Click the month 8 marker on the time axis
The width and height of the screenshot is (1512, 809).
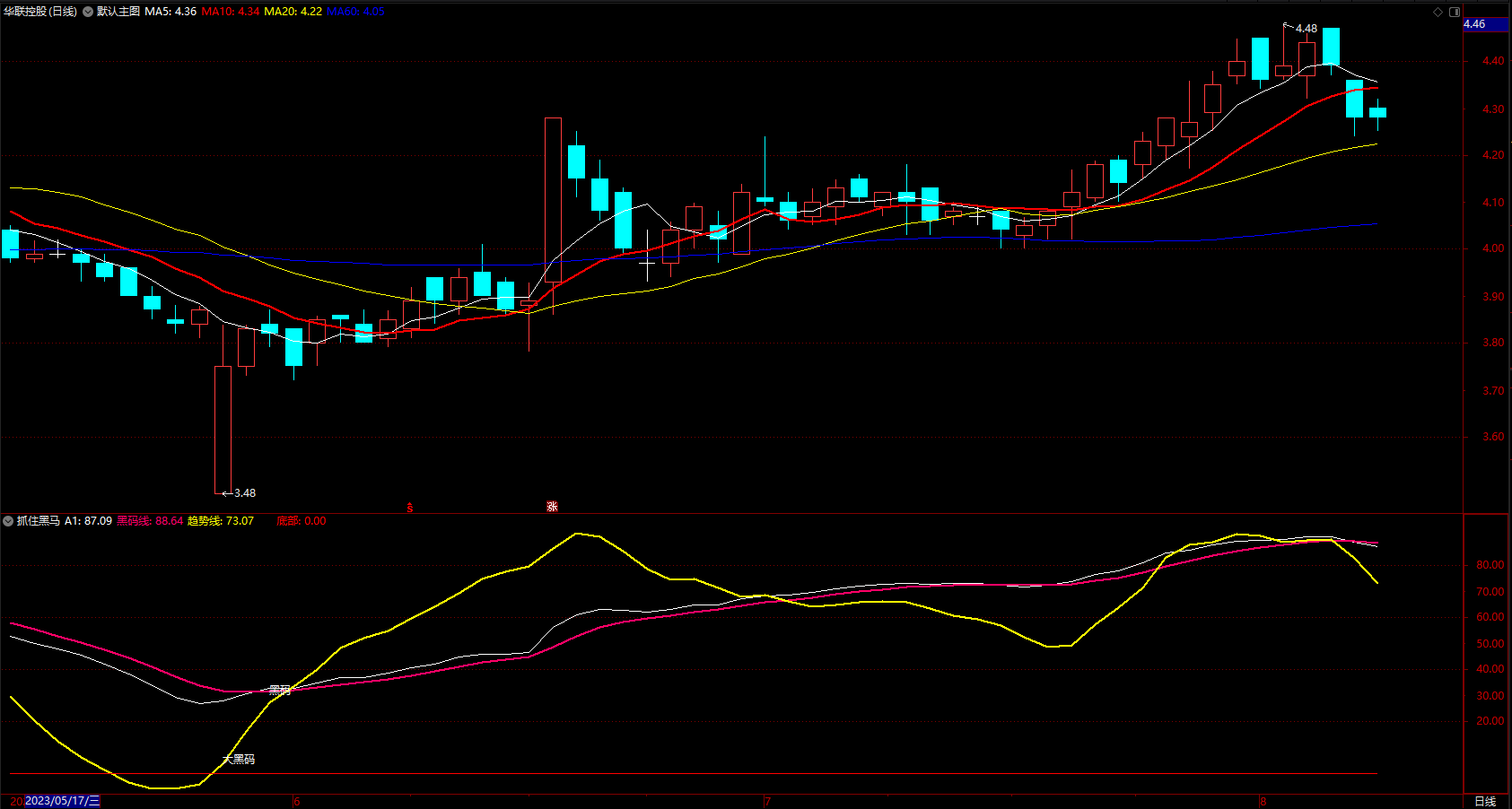(1263, 802)
